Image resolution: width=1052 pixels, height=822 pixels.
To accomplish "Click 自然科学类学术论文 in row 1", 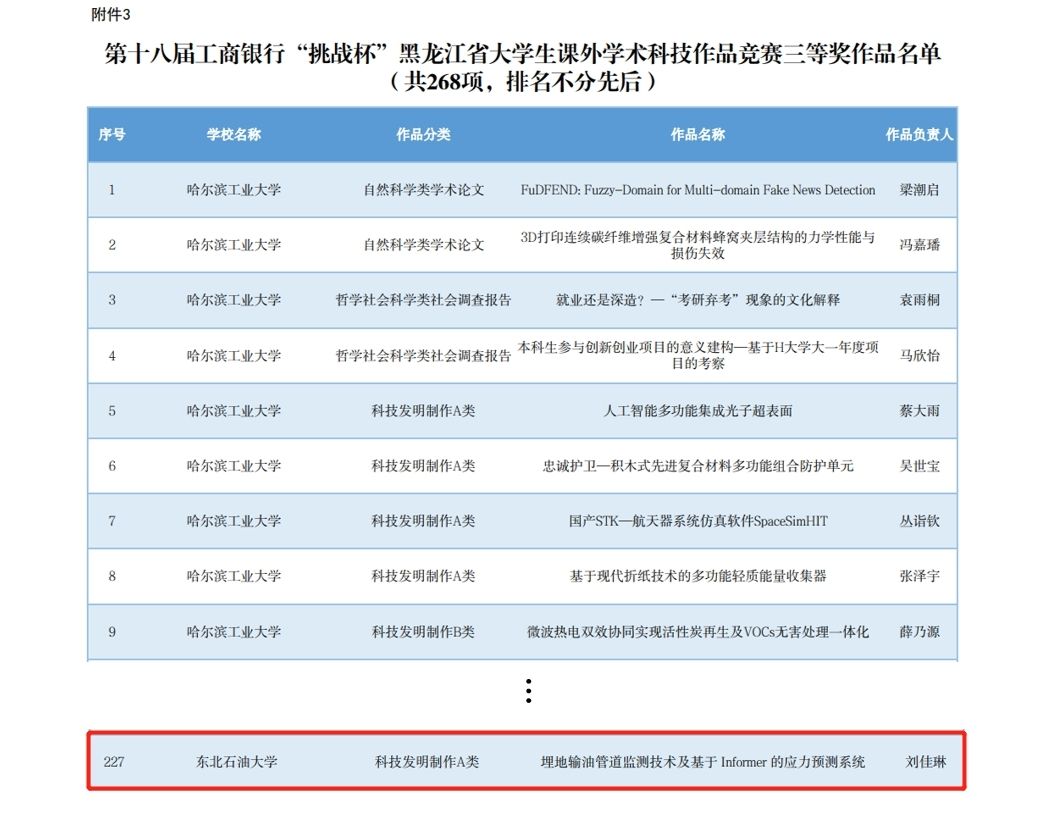I will (423, 190).
